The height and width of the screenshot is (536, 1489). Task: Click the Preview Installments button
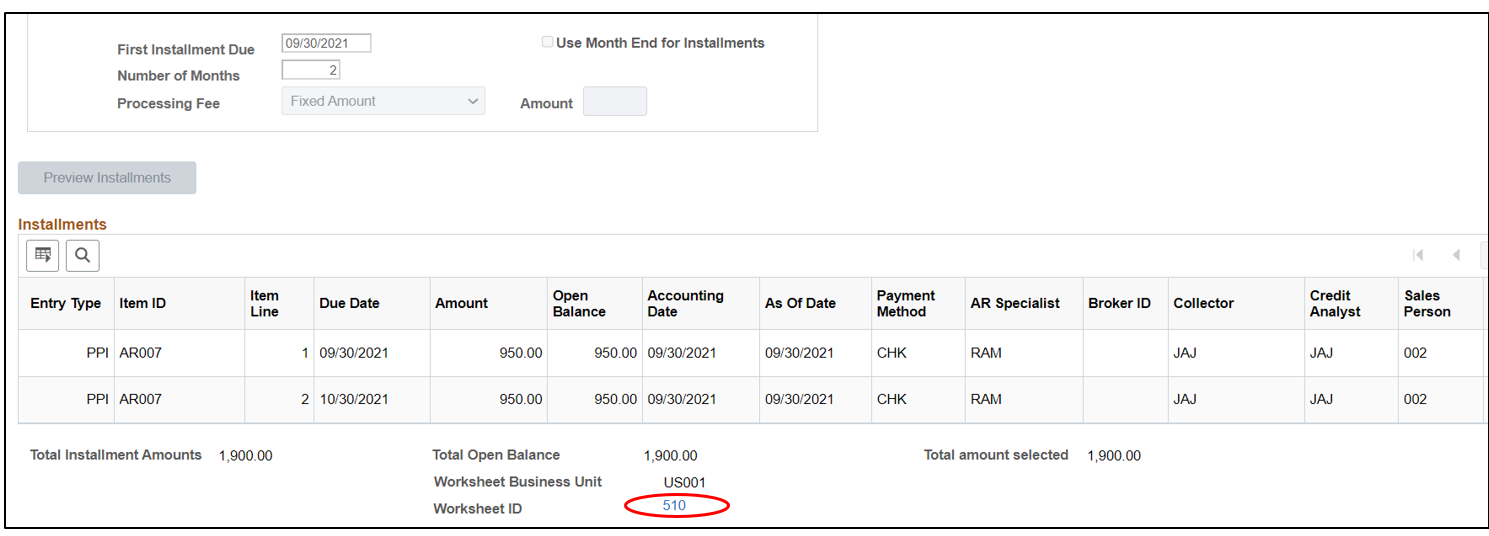pyautogui.click(x=107, y=178)
